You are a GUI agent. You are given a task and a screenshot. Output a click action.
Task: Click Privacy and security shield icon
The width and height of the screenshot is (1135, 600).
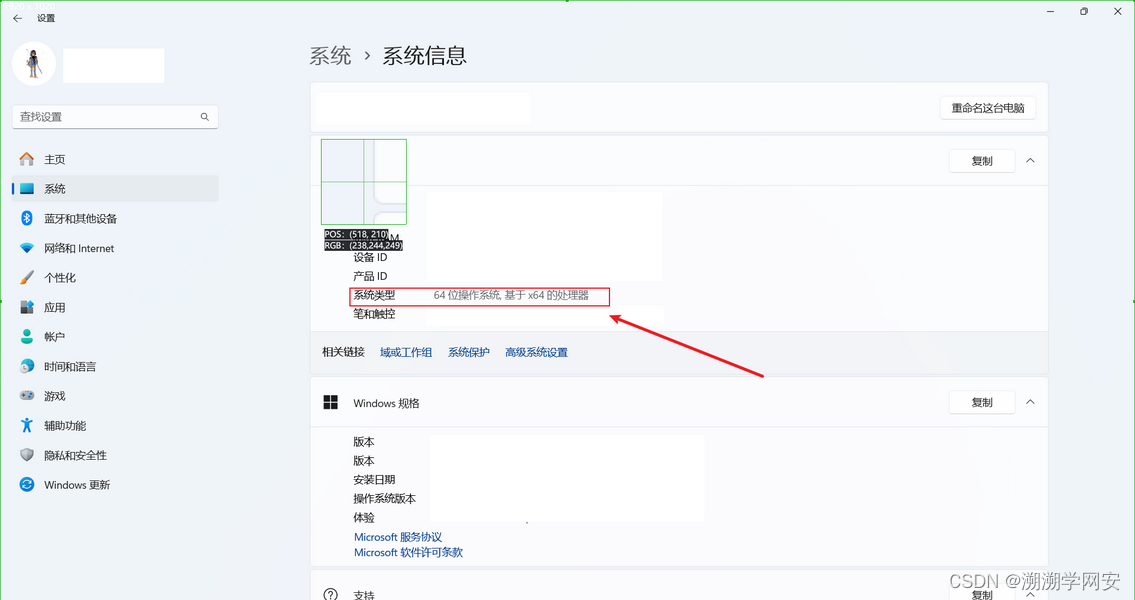click(27, 455)
